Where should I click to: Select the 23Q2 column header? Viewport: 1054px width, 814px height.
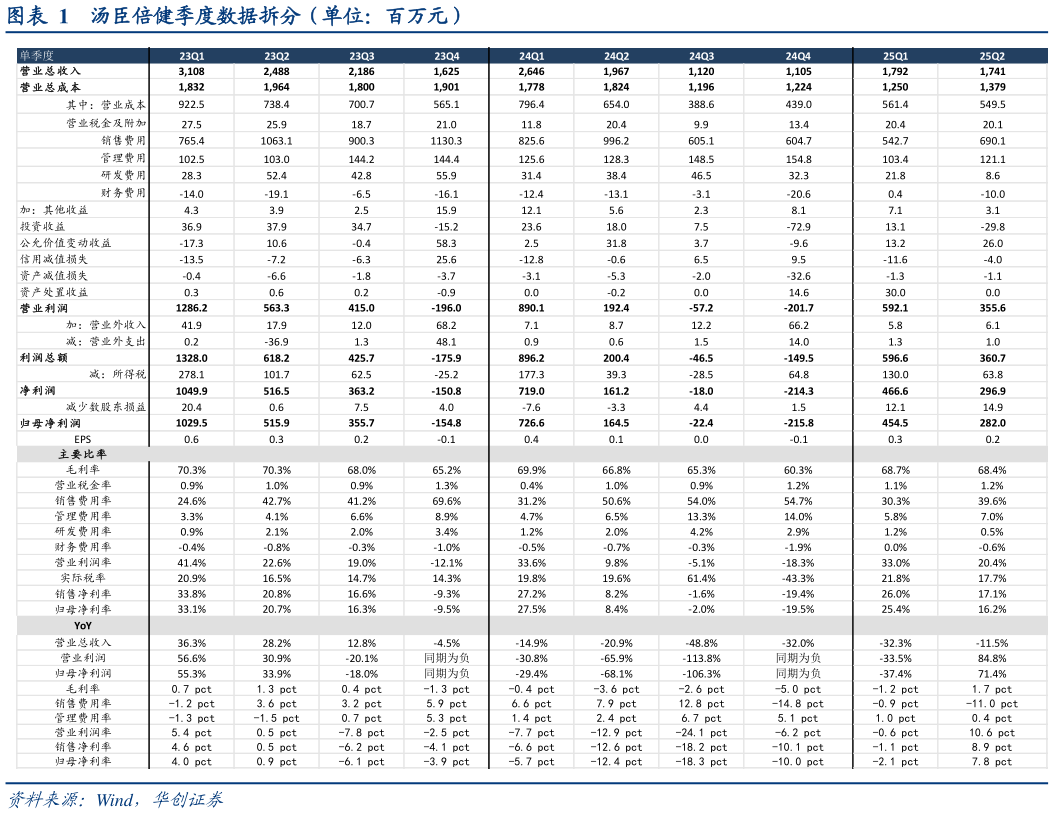point(276,56)
